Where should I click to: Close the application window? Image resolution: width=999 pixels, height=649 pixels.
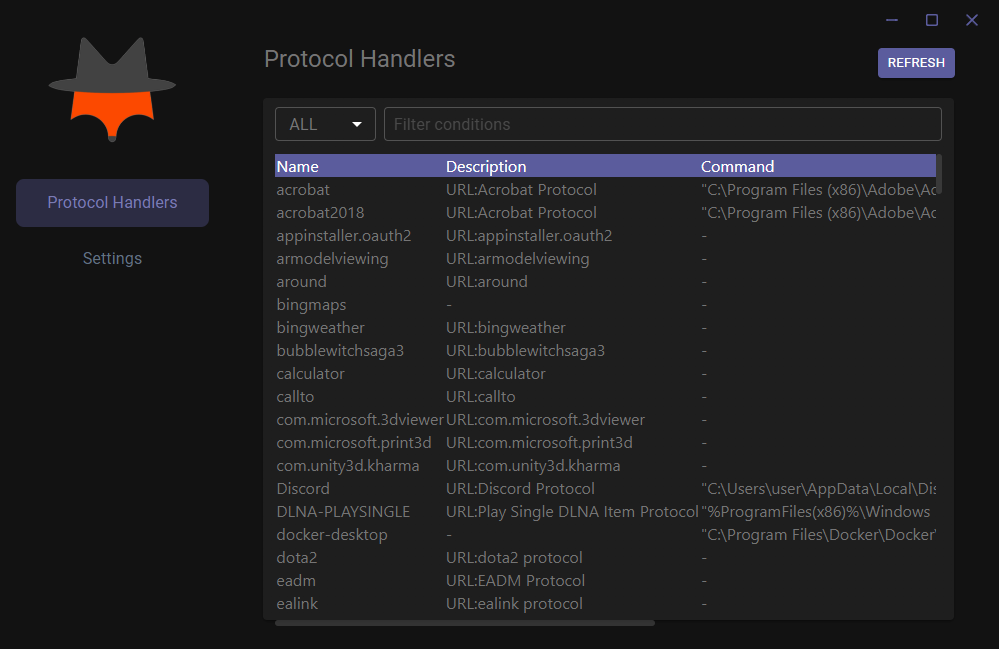(972, 20)
